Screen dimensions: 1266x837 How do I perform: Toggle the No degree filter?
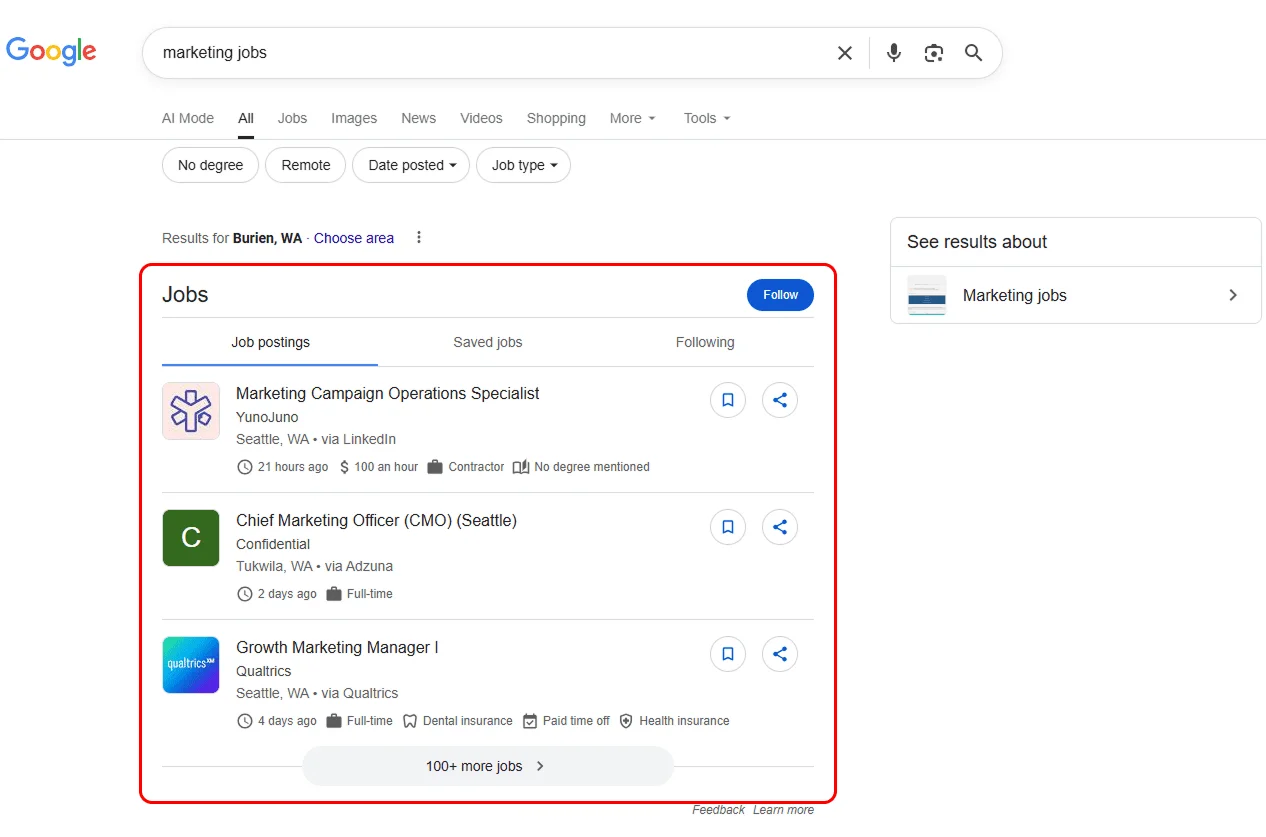point(210,164)
